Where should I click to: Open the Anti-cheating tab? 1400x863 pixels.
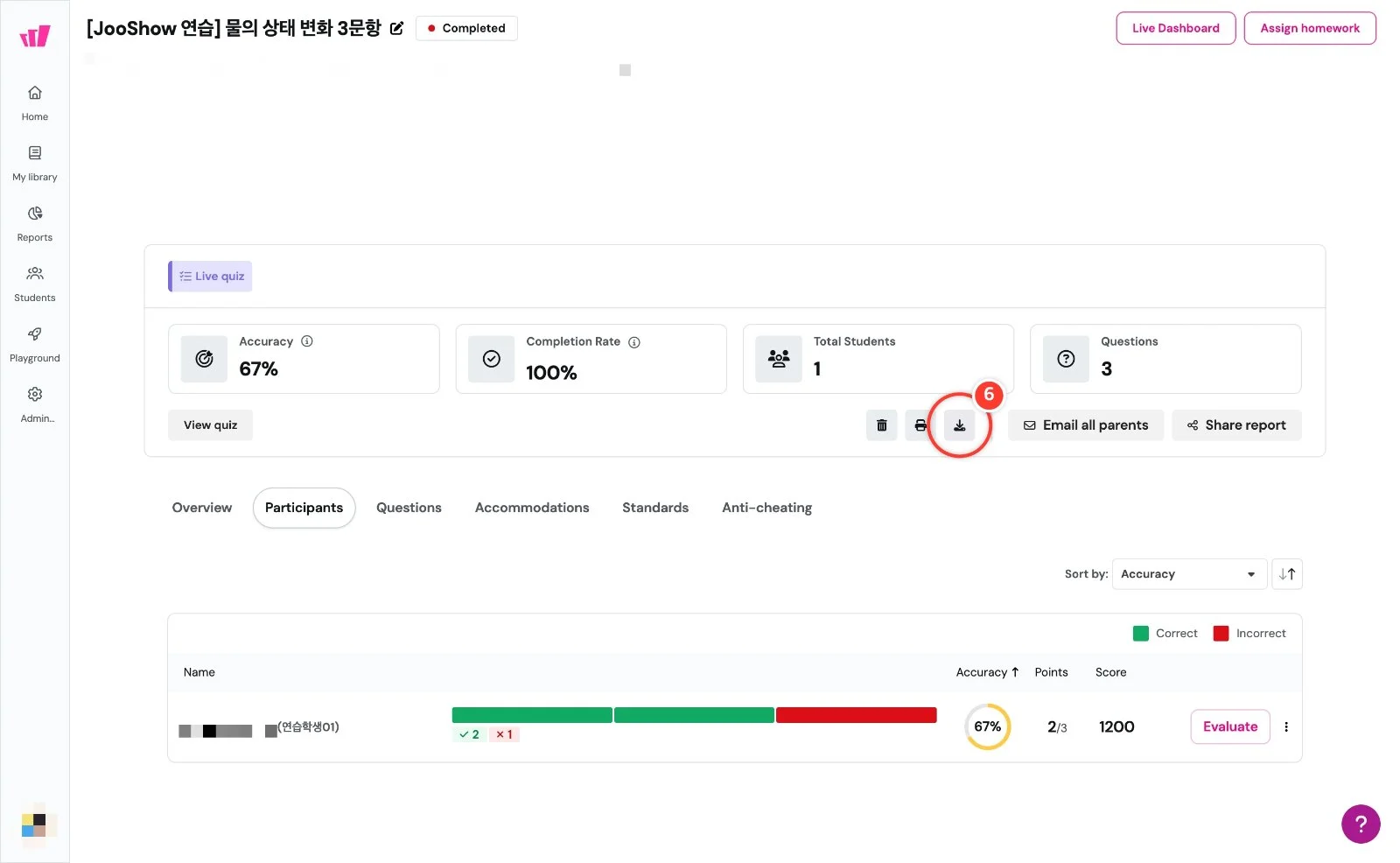coord(766,508)
